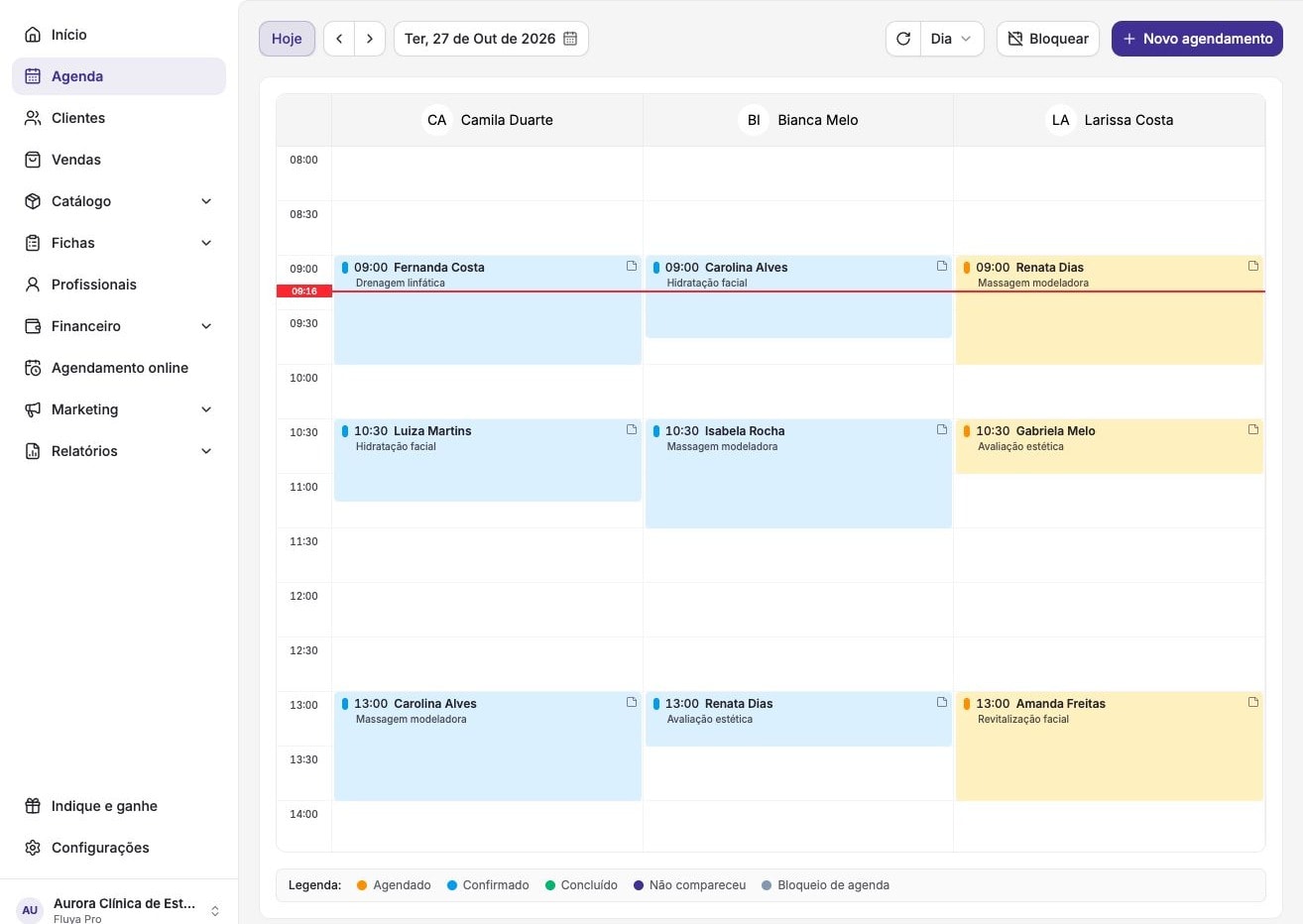Open Indique e ganhe in the sidebar
The height and width of the screenshot is (924, 1303).
(119, 806)
